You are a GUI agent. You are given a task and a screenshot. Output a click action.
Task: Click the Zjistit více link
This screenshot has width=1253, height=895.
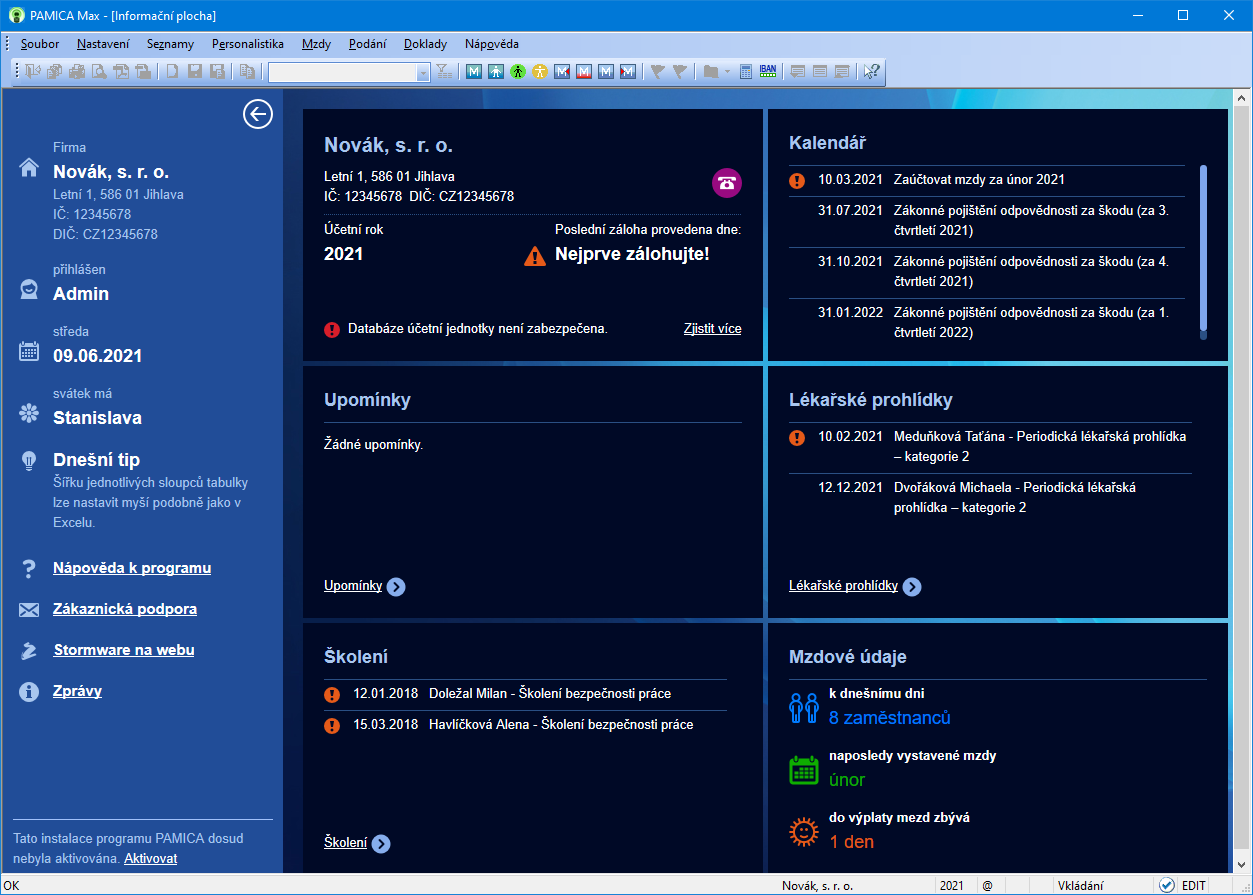pos(713,328)
